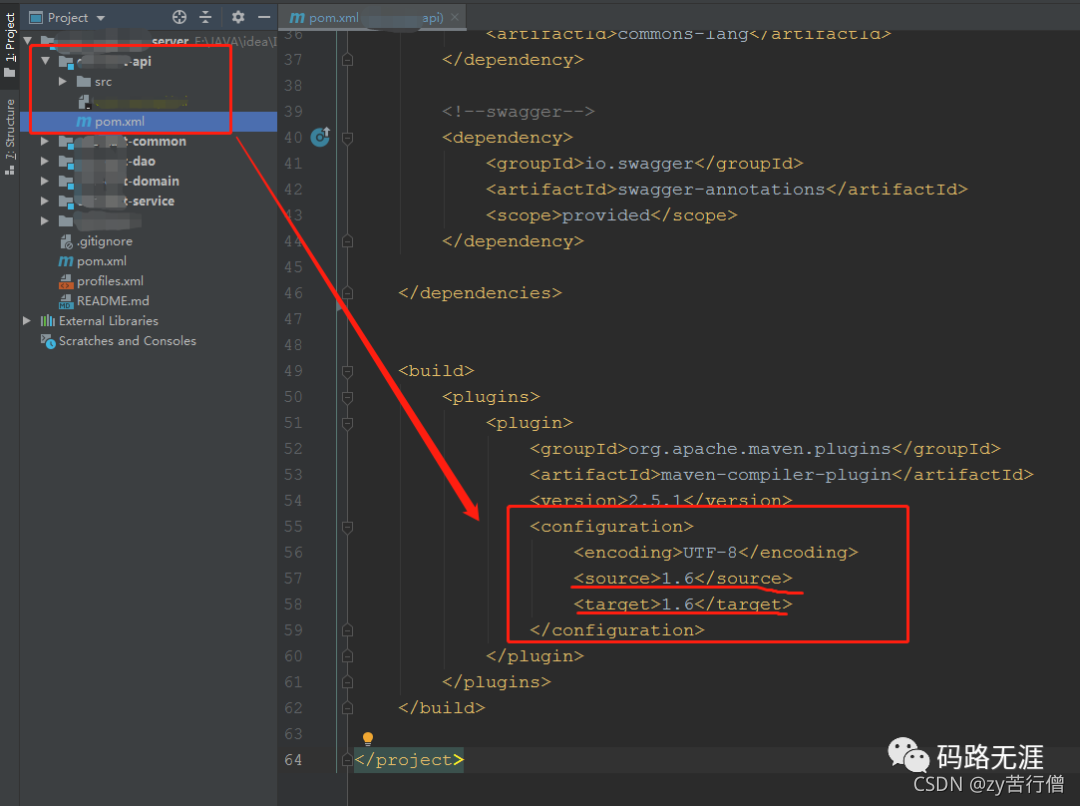Click the External Libraries icon

[48, 321]
